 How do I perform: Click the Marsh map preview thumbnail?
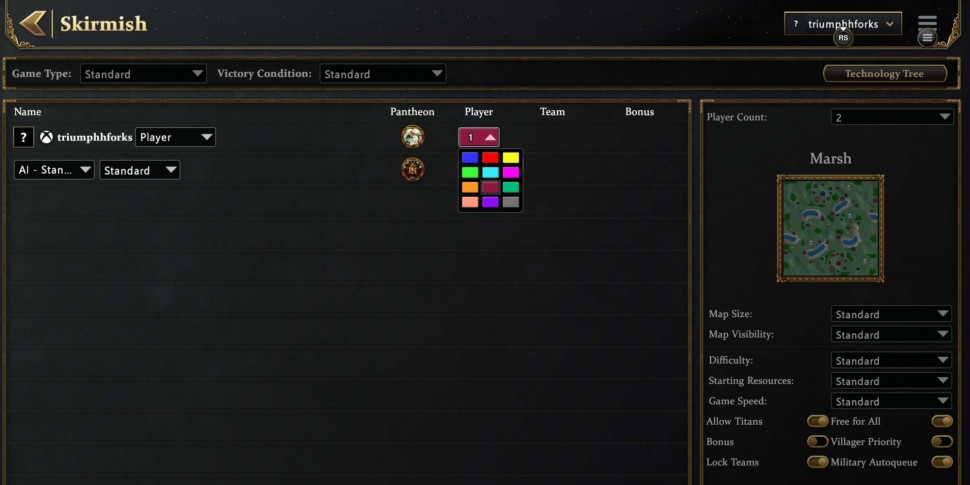[x=830, y=228]
